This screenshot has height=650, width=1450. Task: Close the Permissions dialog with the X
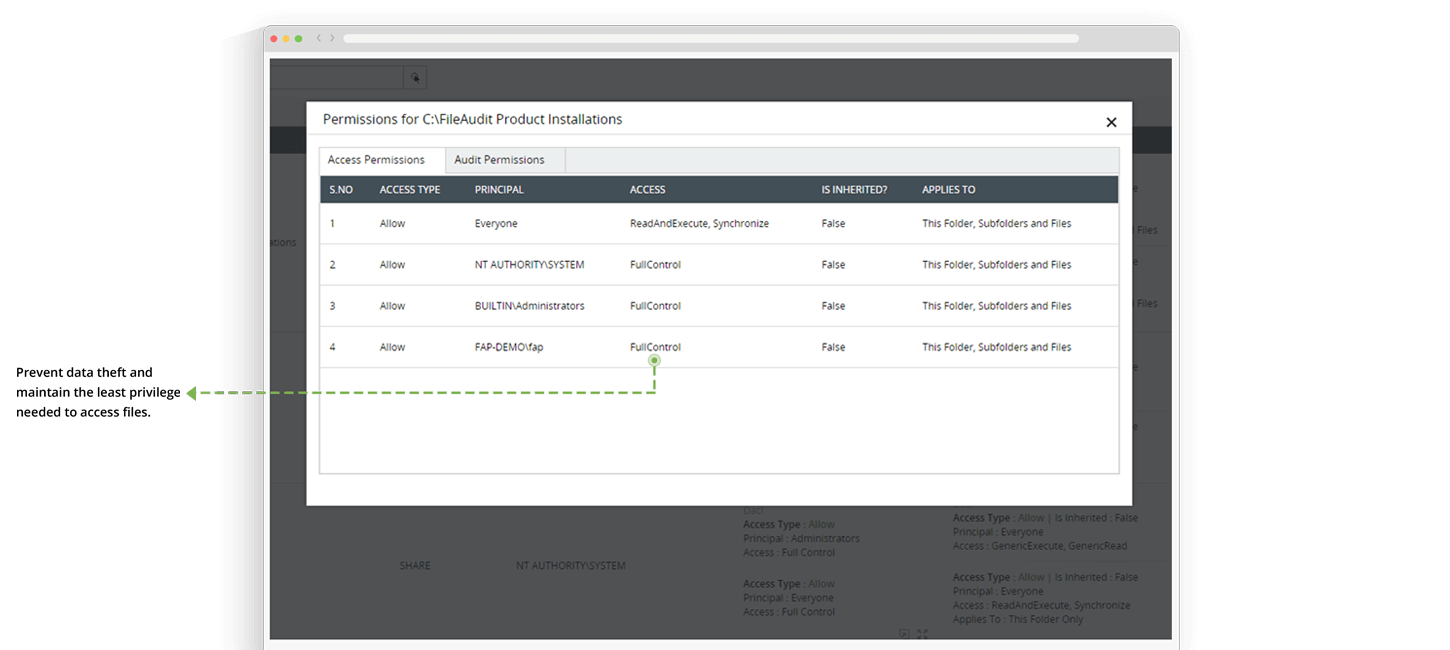tap(1111, 122)
